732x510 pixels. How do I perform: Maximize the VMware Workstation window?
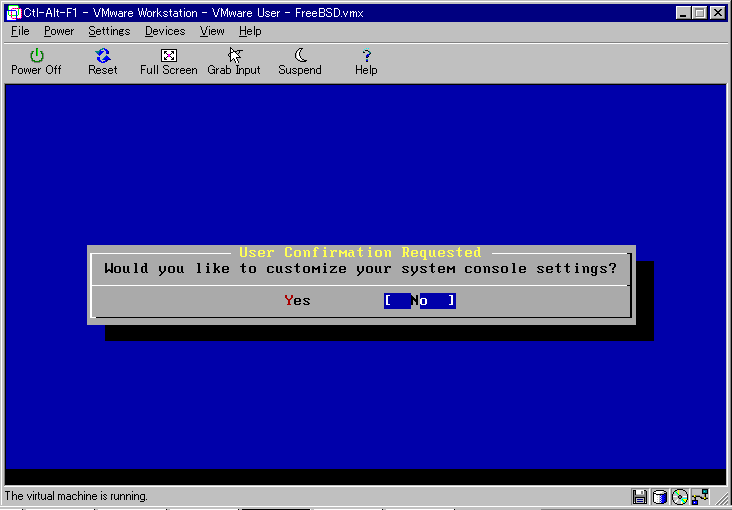(x=700, y=13)
